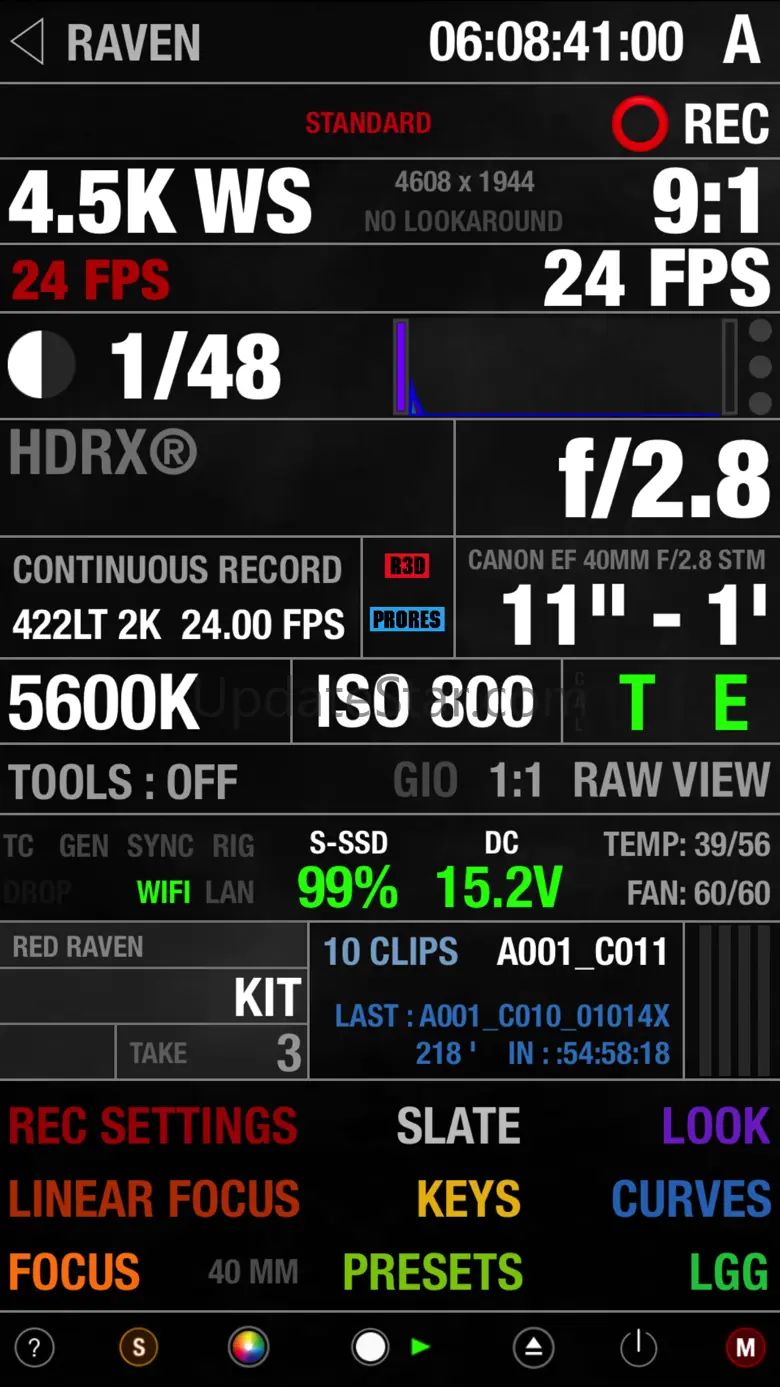The height and width of the screenshot is (1387, 780).
Task: Open the CONTINUOUS RECORD mode setting
Action: pos(177,570)
